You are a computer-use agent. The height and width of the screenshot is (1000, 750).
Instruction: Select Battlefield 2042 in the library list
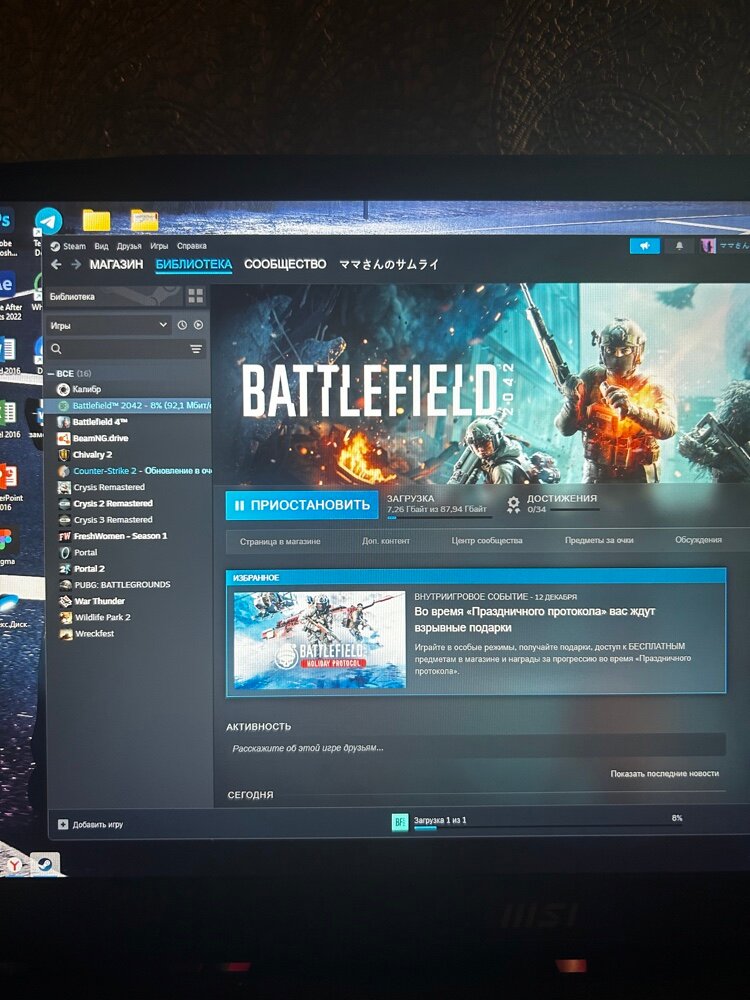tap(128, 406)
